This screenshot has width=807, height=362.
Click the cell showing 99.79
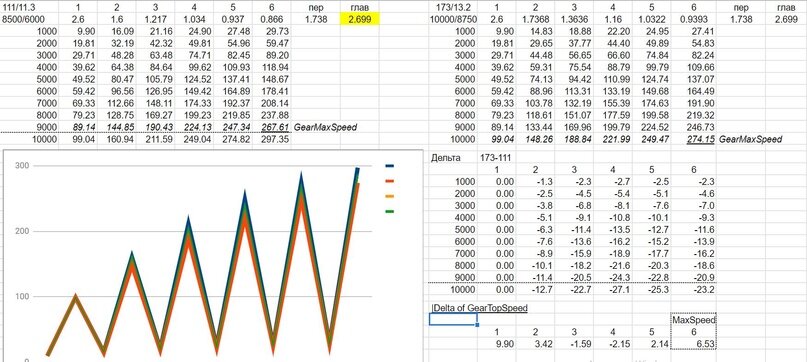(x=651, y=67)
